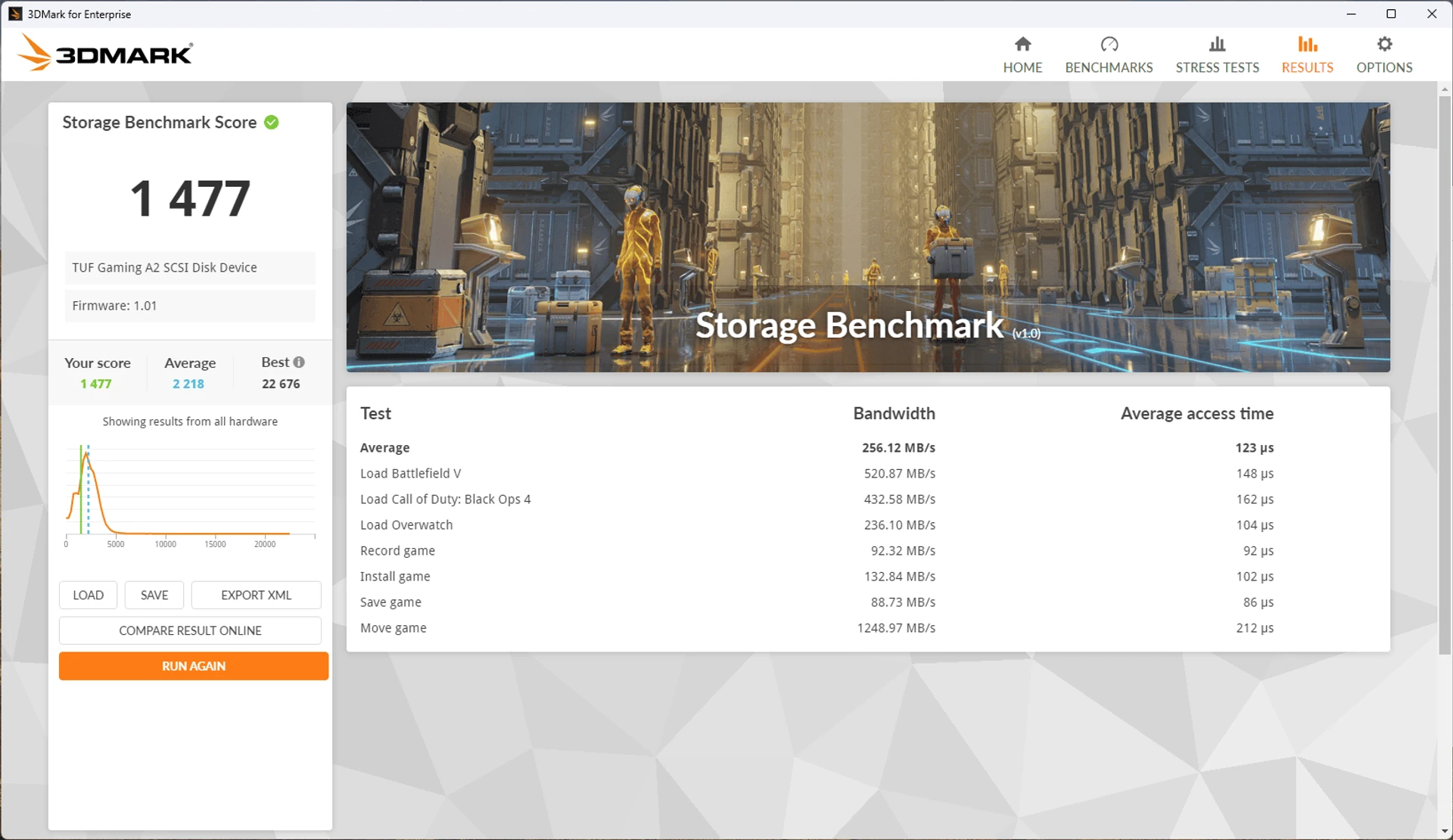Click the scrollbar down arrow
1453x840 pixels.
[1445, 832]
